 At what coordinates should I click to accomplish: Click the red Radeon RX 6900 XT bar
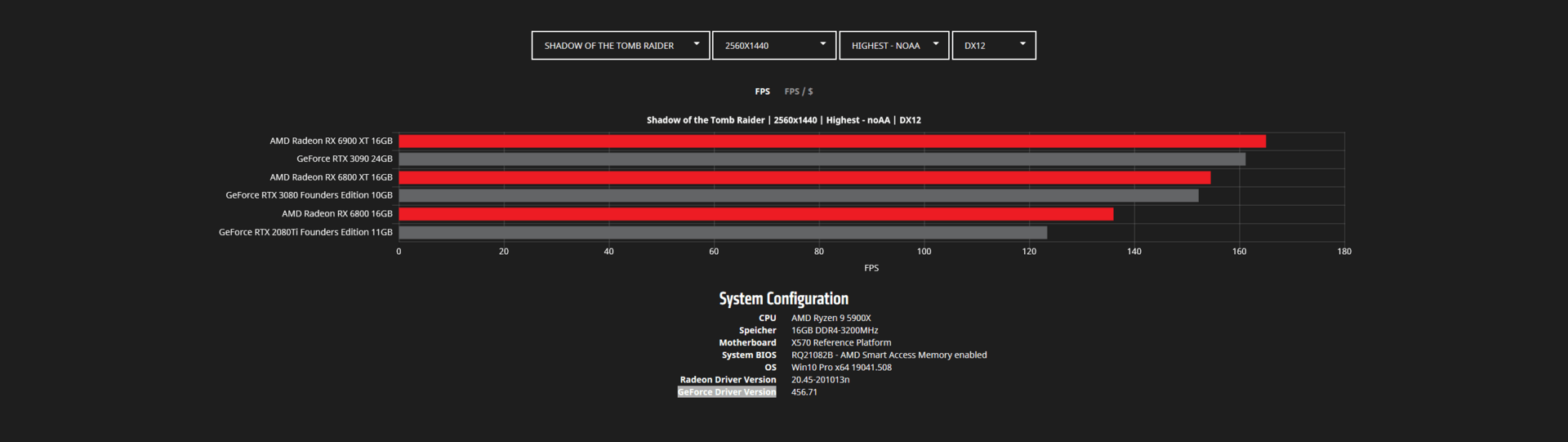832,141
